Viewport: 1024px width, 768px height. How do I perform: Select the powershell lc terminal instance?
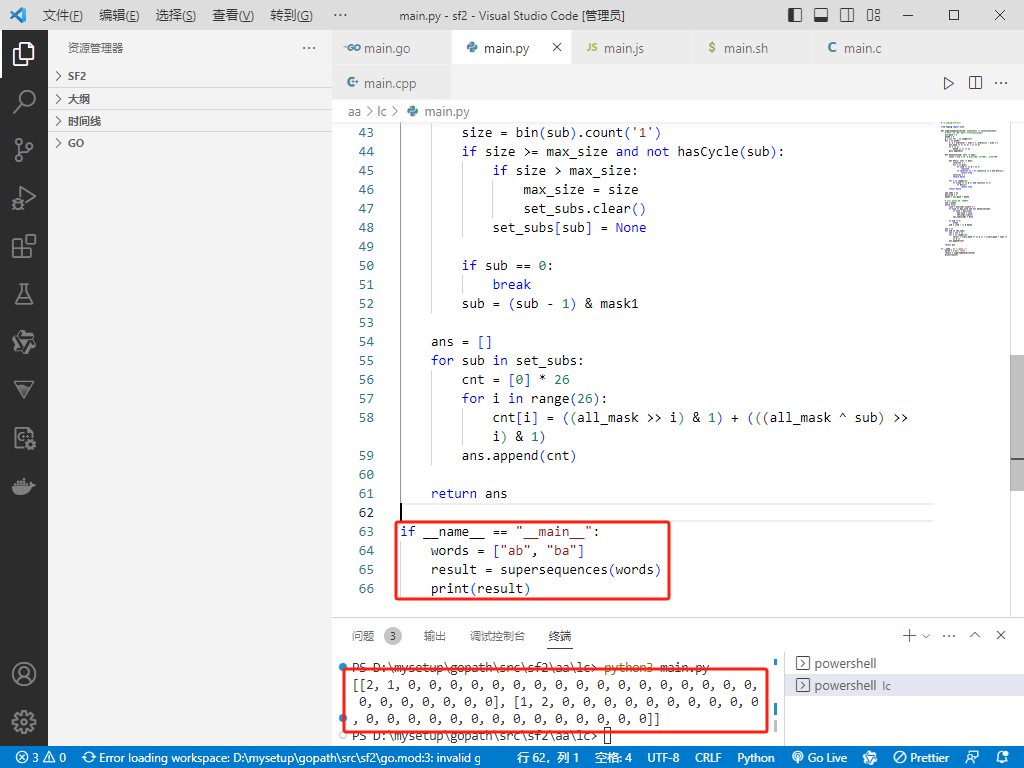point(904,685)
